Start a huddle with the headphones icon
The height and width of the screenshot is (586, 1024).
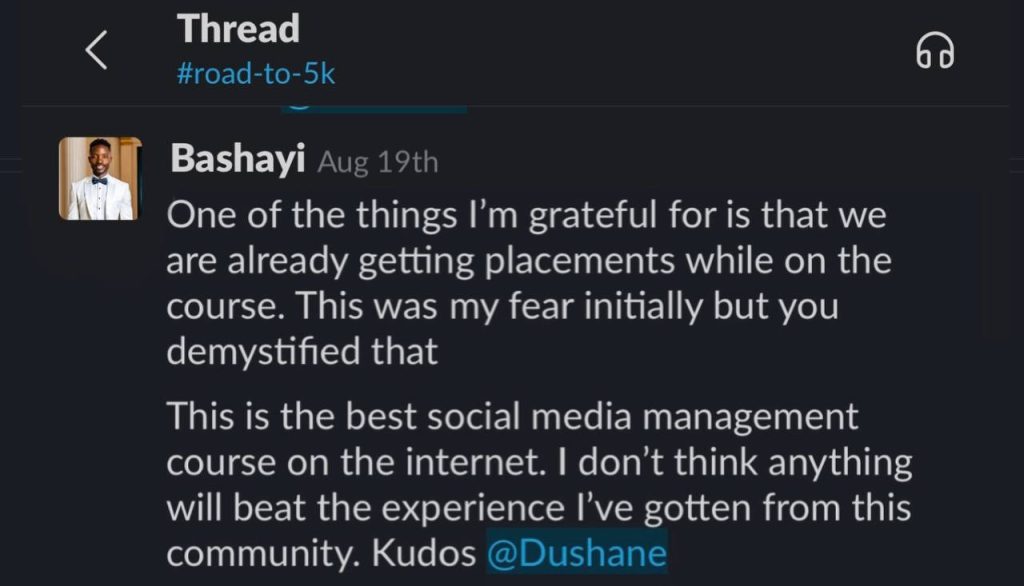[935, 51]
